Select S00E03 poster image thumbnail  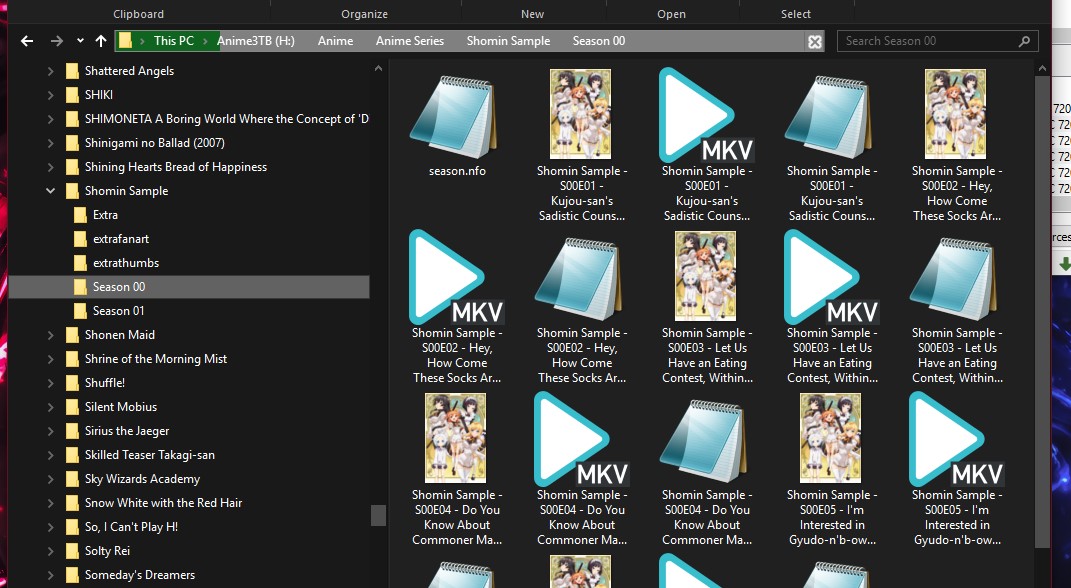click(x=706, y=276)
